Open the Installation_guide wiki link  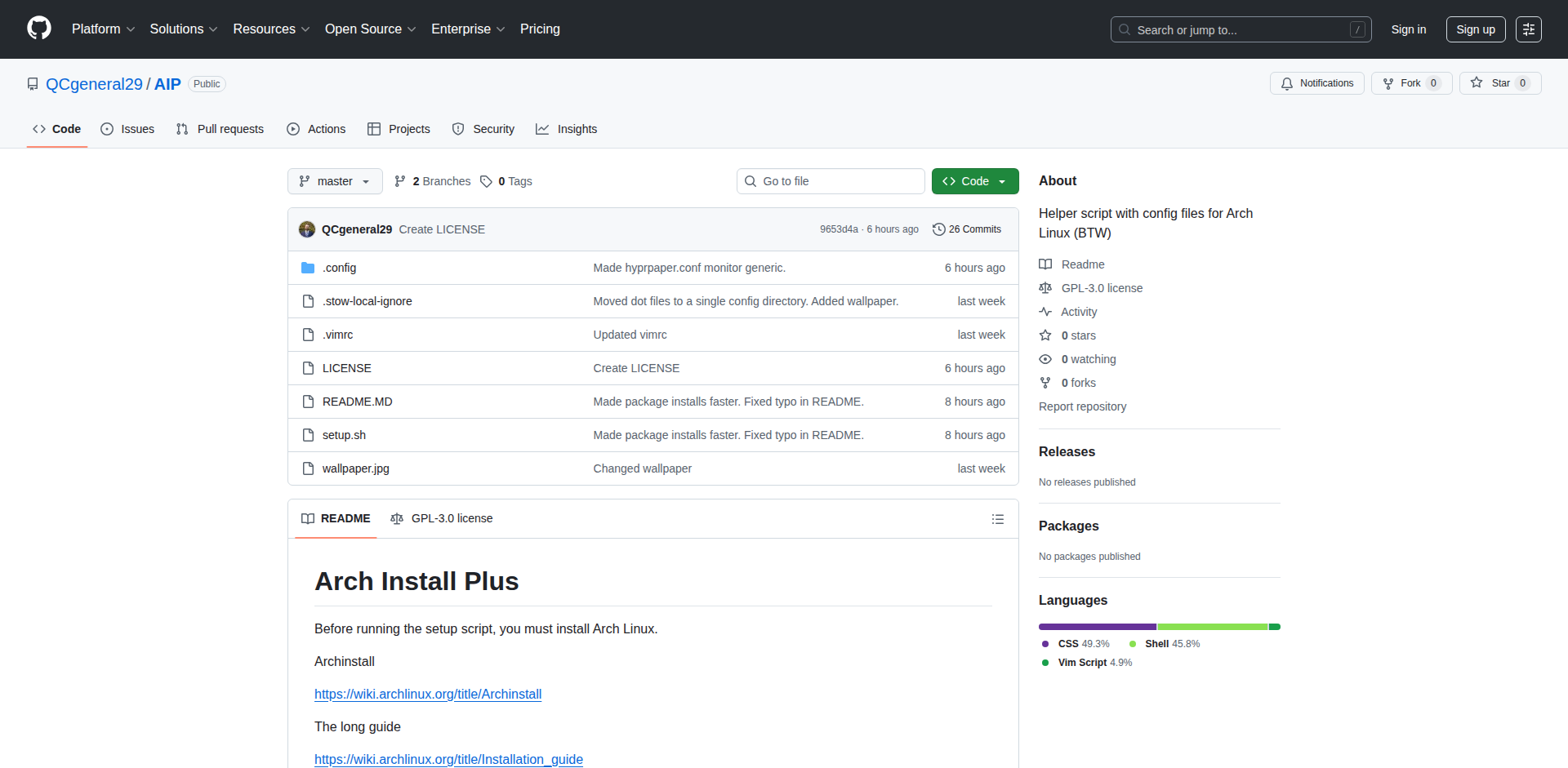[x=448, y=759]
